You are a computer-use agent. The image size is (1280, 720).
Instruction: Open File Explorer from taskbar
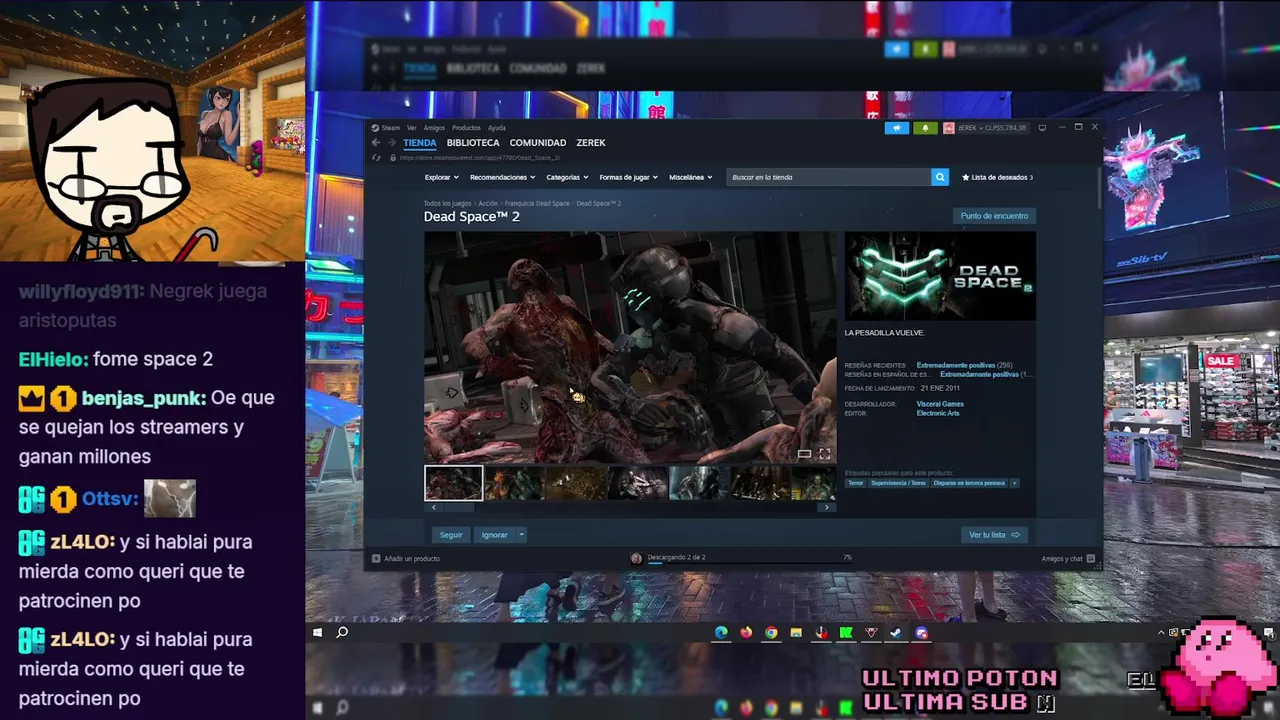(796, 633)
